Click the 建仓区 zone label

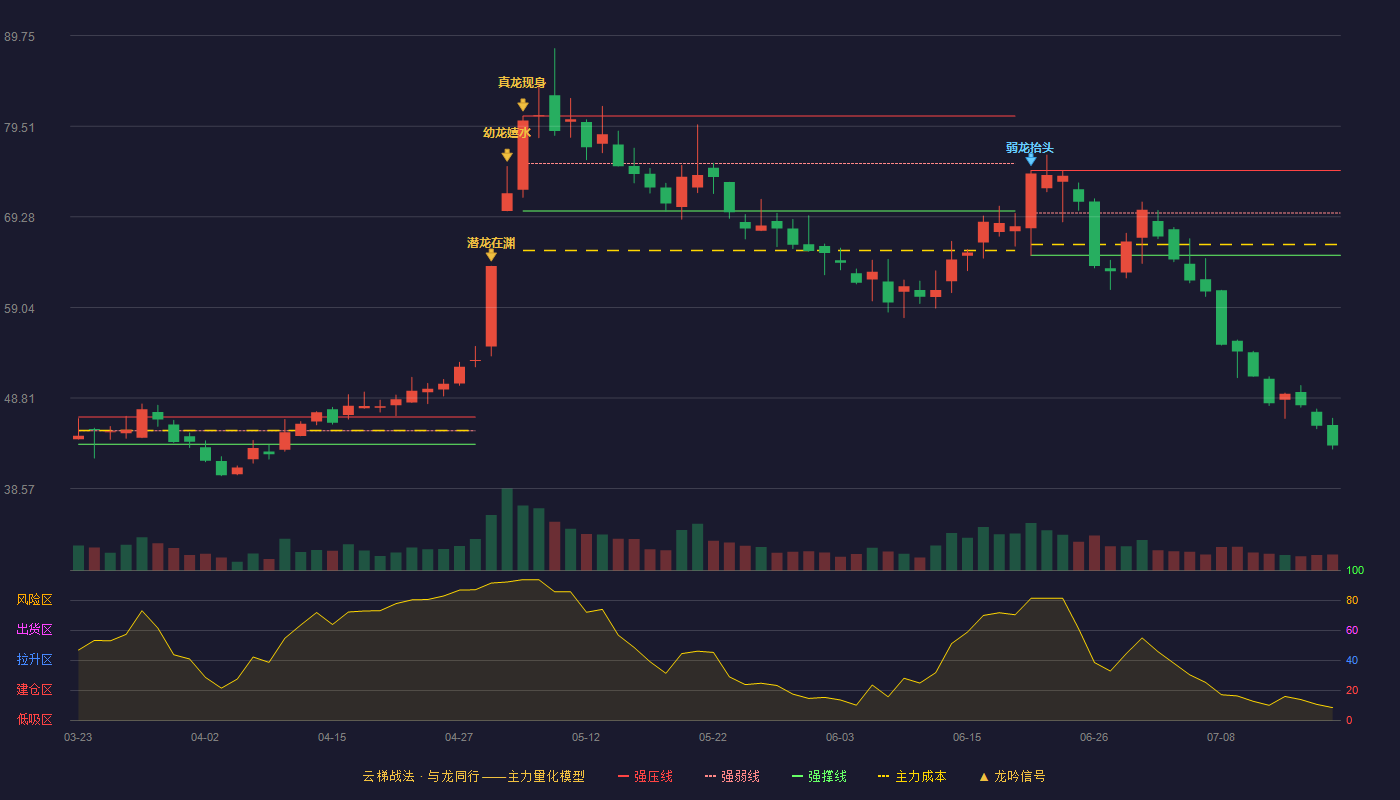point(34,690)
